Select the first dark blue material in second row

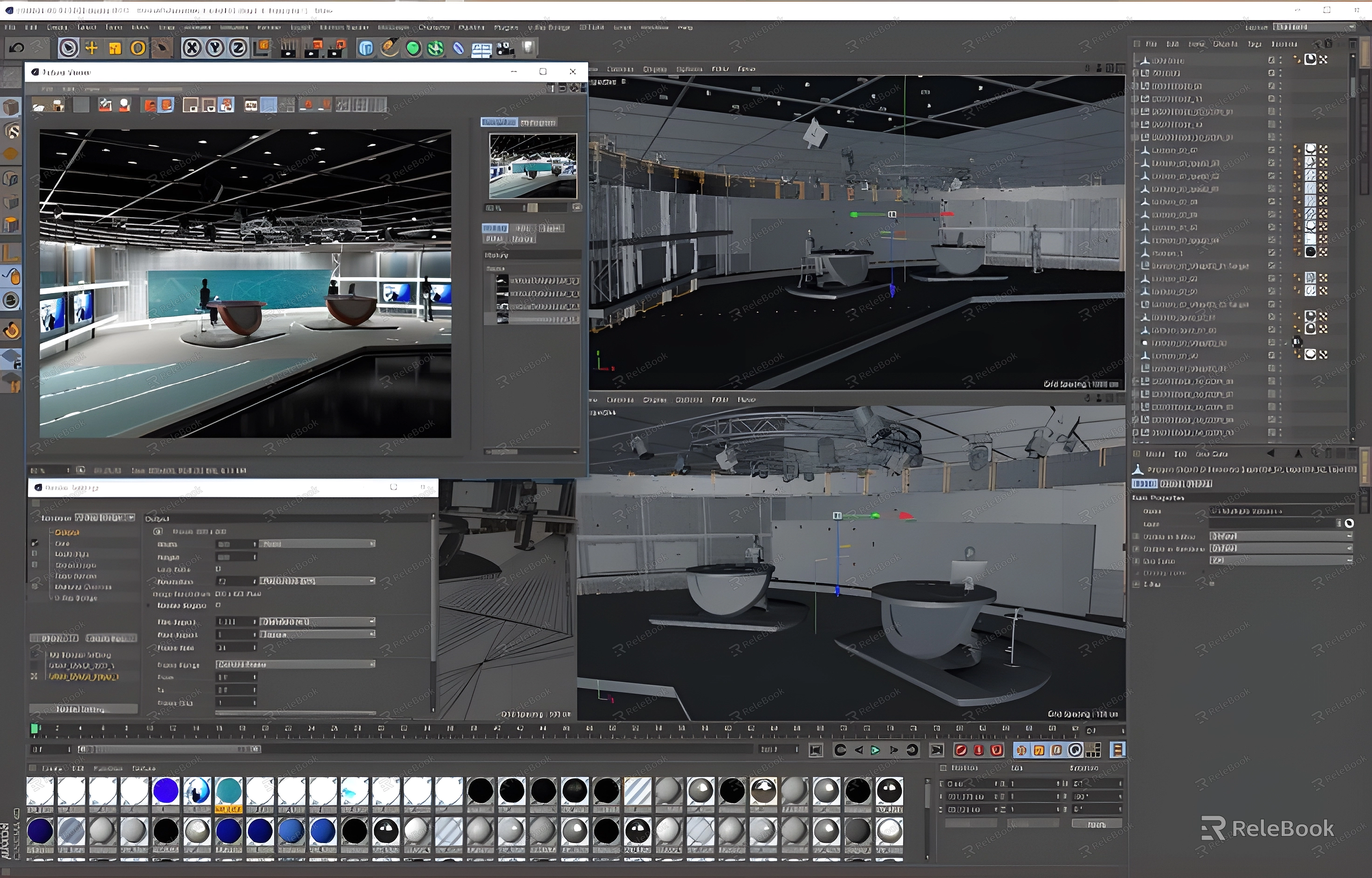coord(40,830)
